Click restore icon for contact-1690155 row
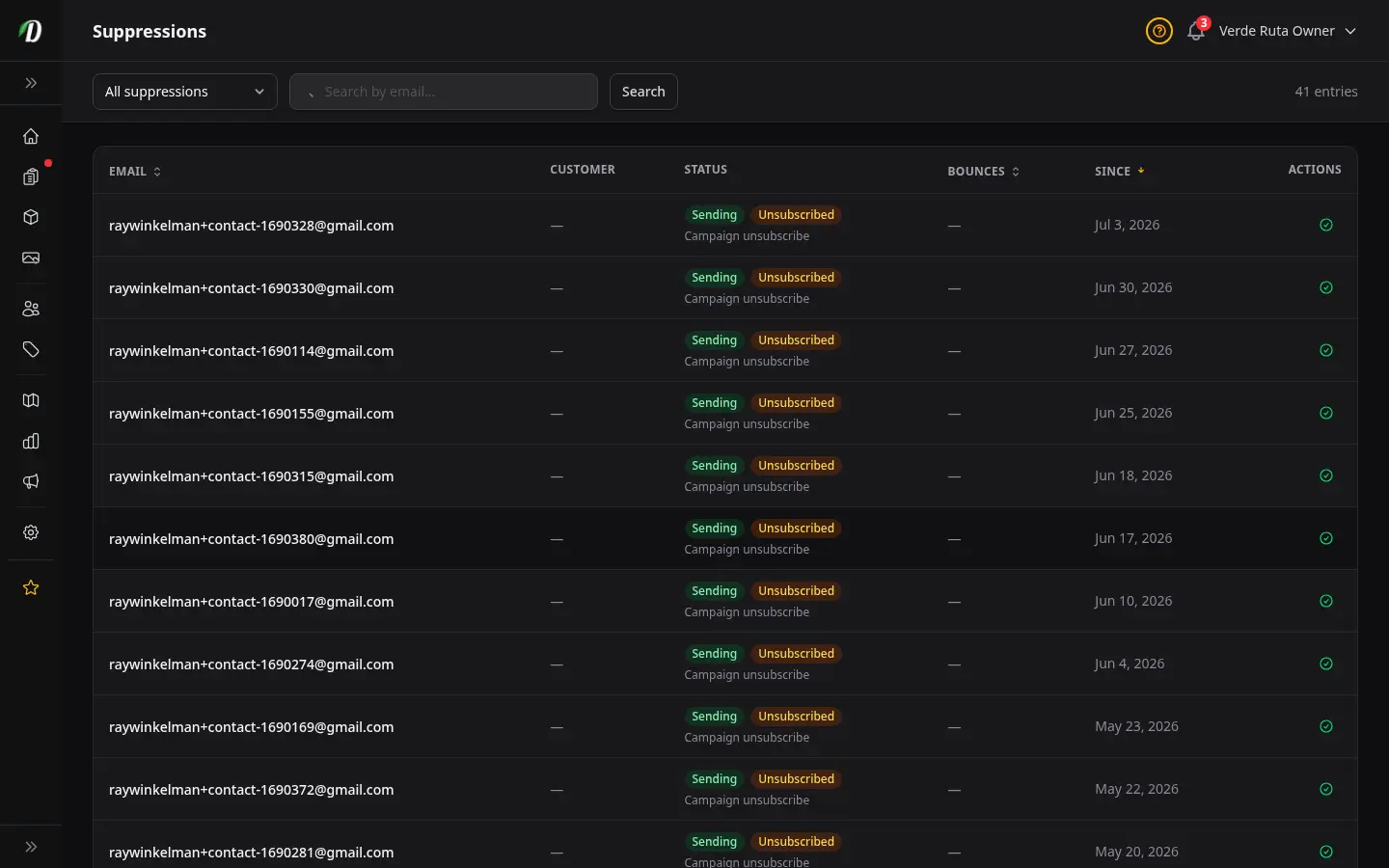Viewport: 1389px width, 868px height. pyautogui.click(x=1326, y=413)
